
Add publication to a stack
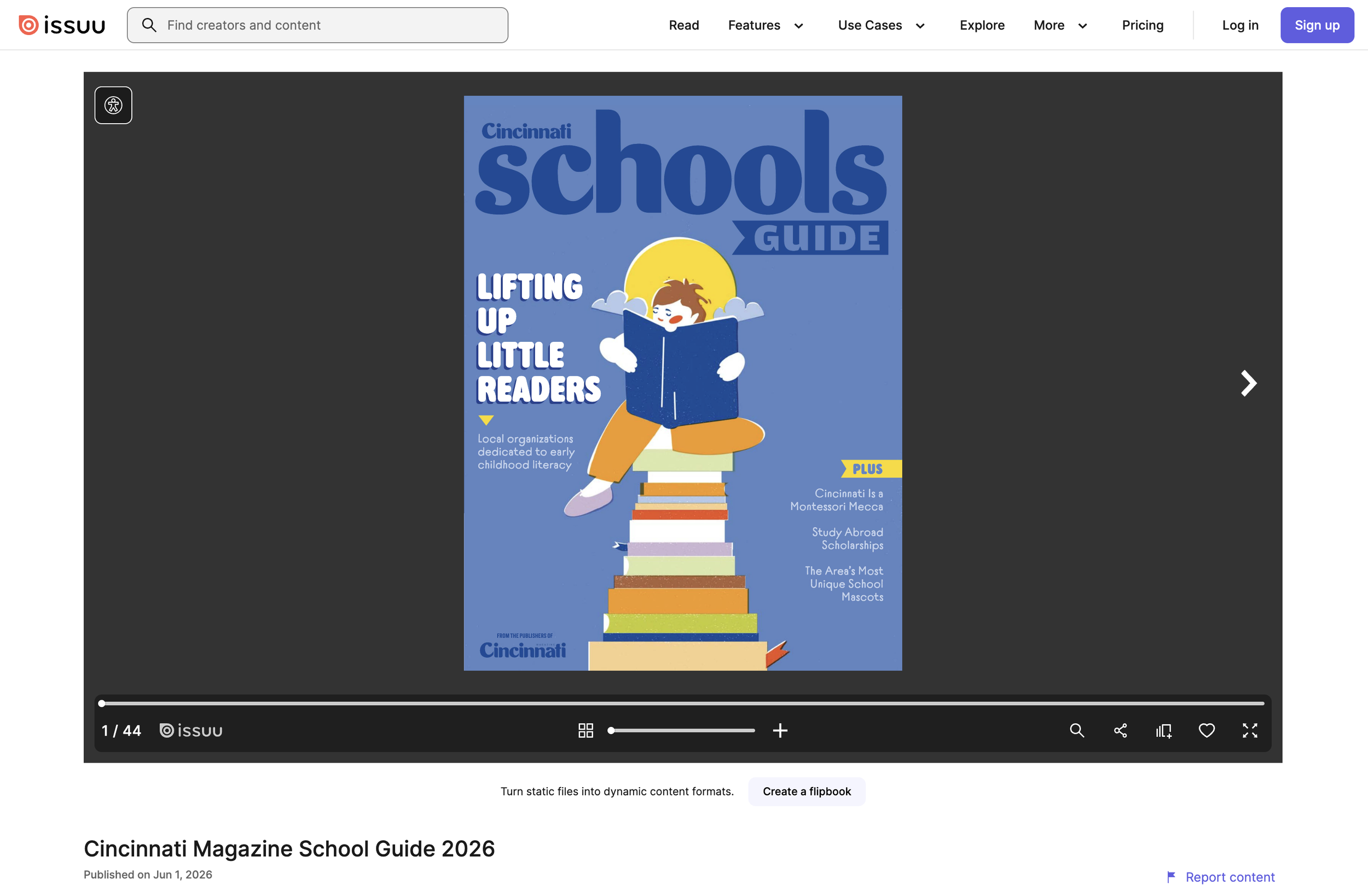coord(1164,730)
